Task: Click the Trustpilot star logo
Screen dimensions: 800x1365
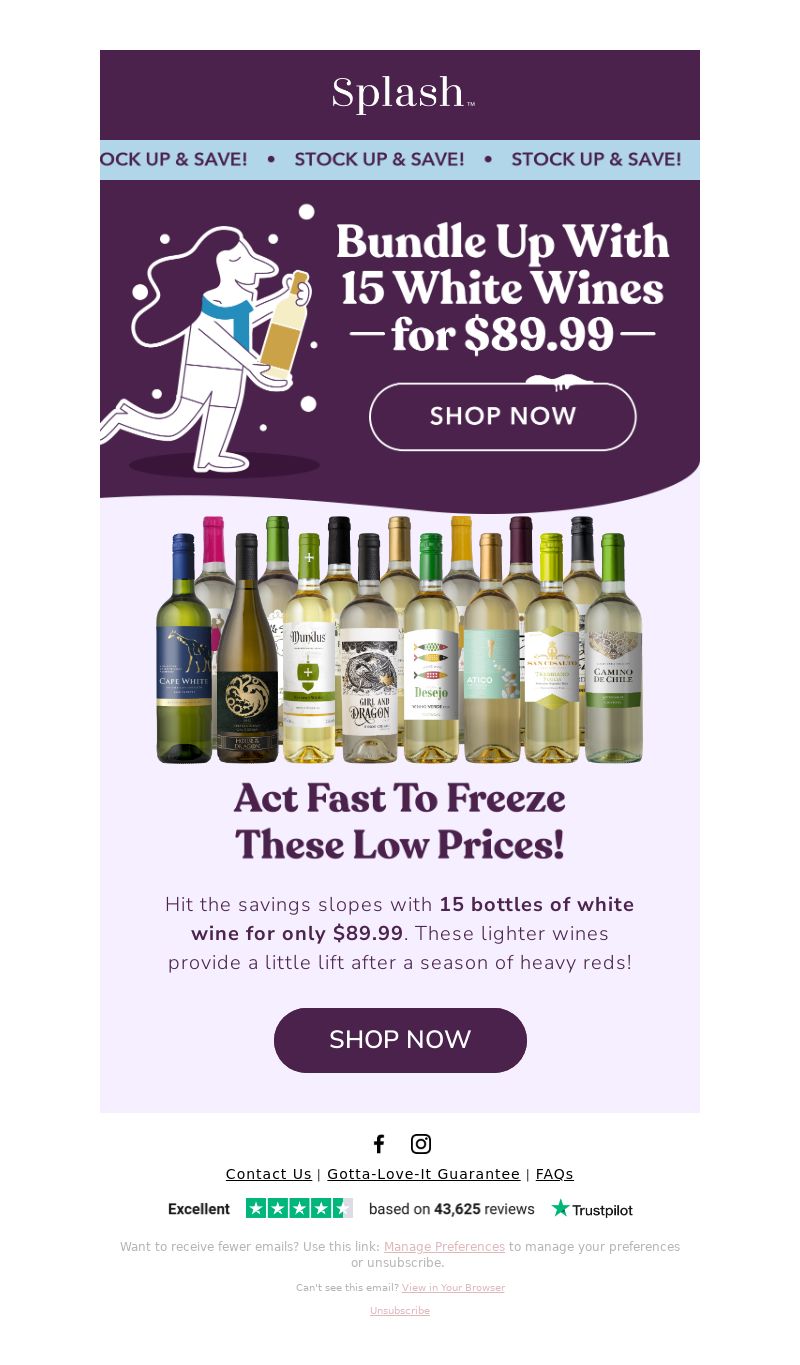Action: click(x=592, y=1209)
